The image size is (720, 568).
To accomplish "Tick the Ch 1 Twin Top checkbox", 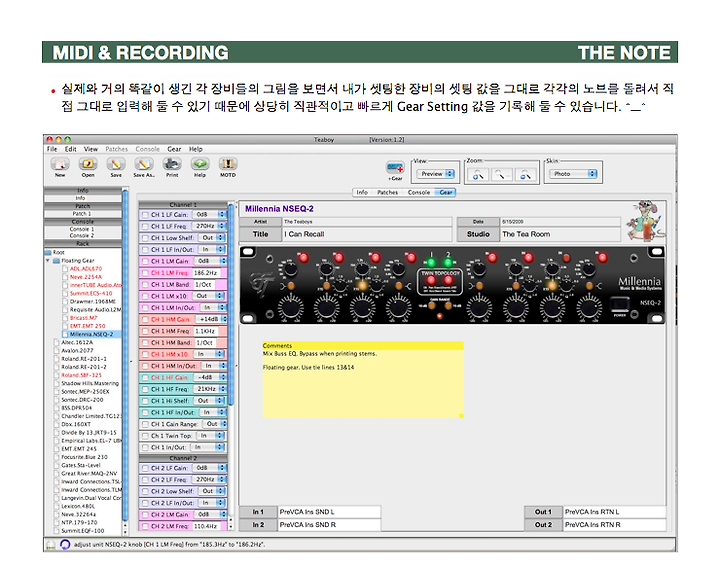I will point(145,436).
